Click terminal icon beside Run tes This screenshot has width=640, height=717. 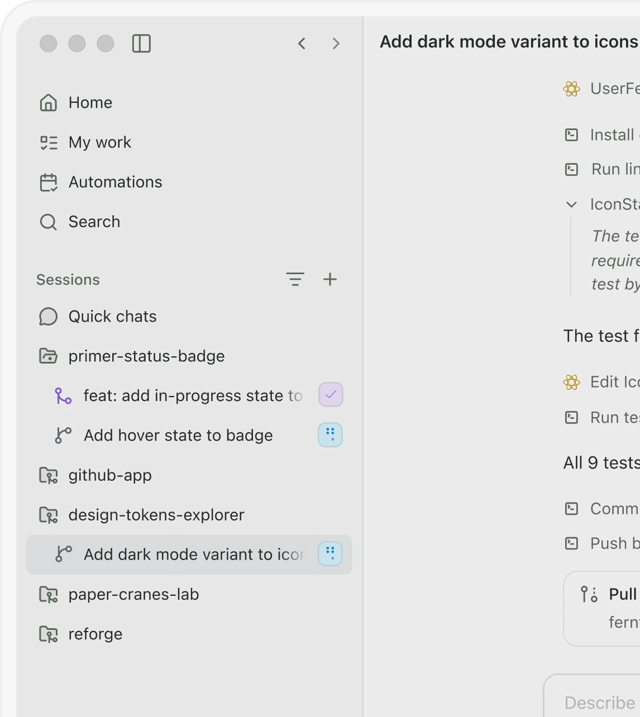571,417
